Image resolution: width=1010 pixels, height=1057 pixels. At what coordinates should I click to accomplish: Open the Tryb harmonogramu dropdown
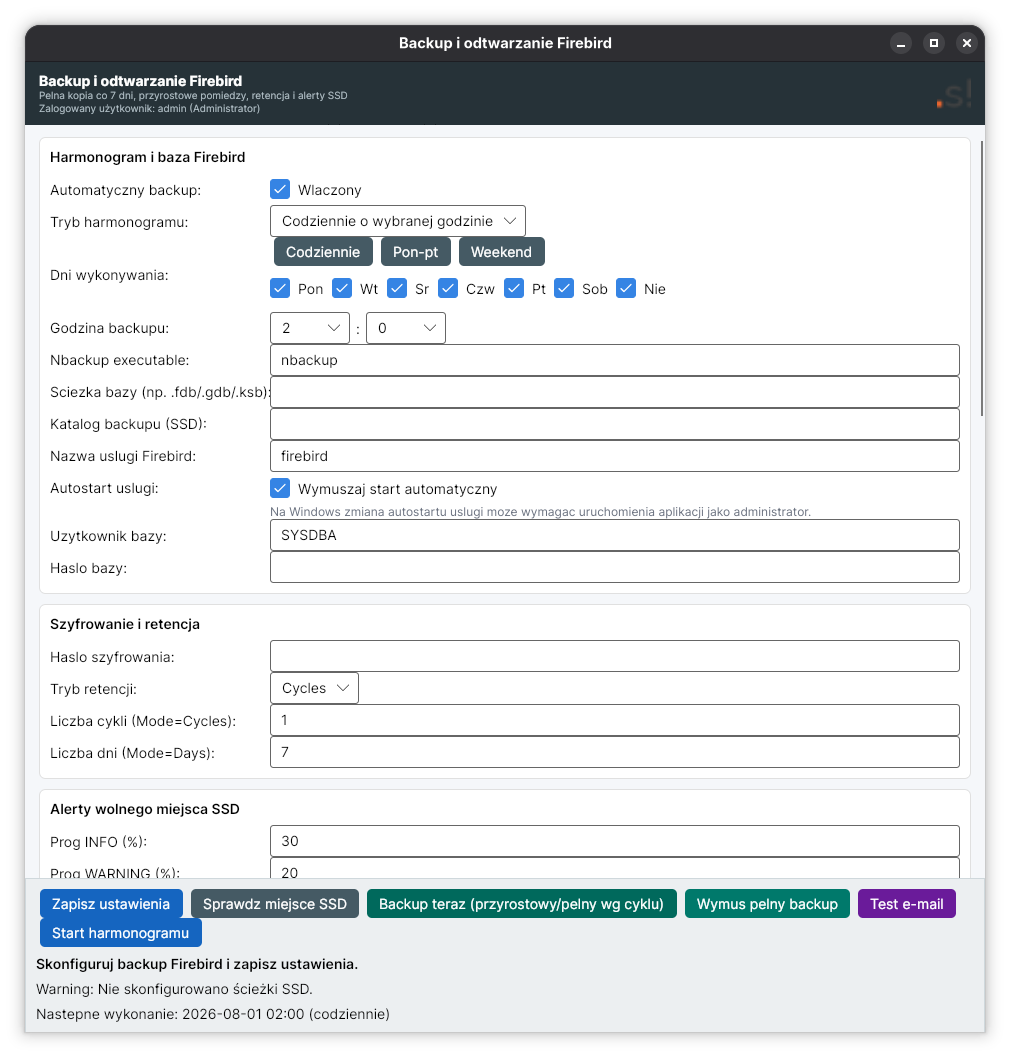[398, 221]
